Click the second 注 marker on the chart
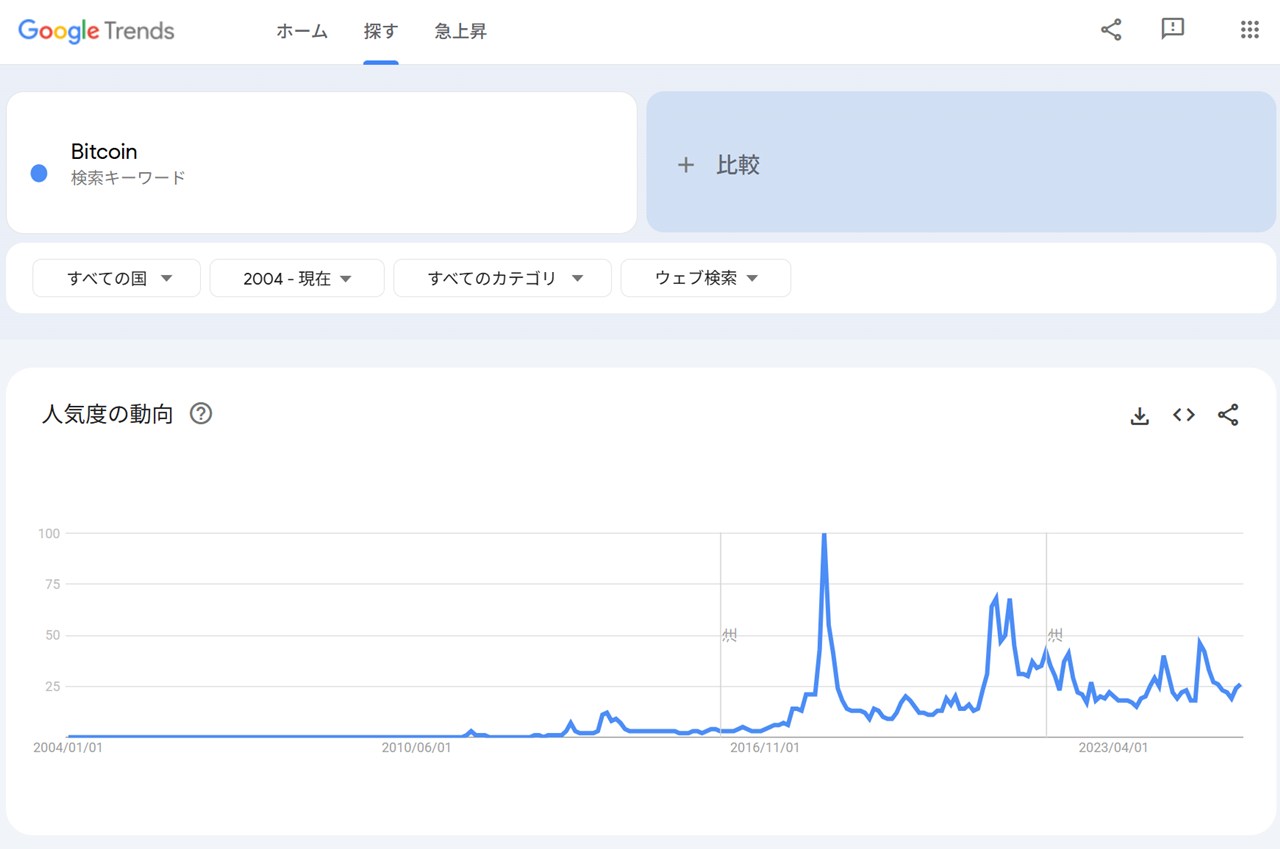 (1055, 635)
